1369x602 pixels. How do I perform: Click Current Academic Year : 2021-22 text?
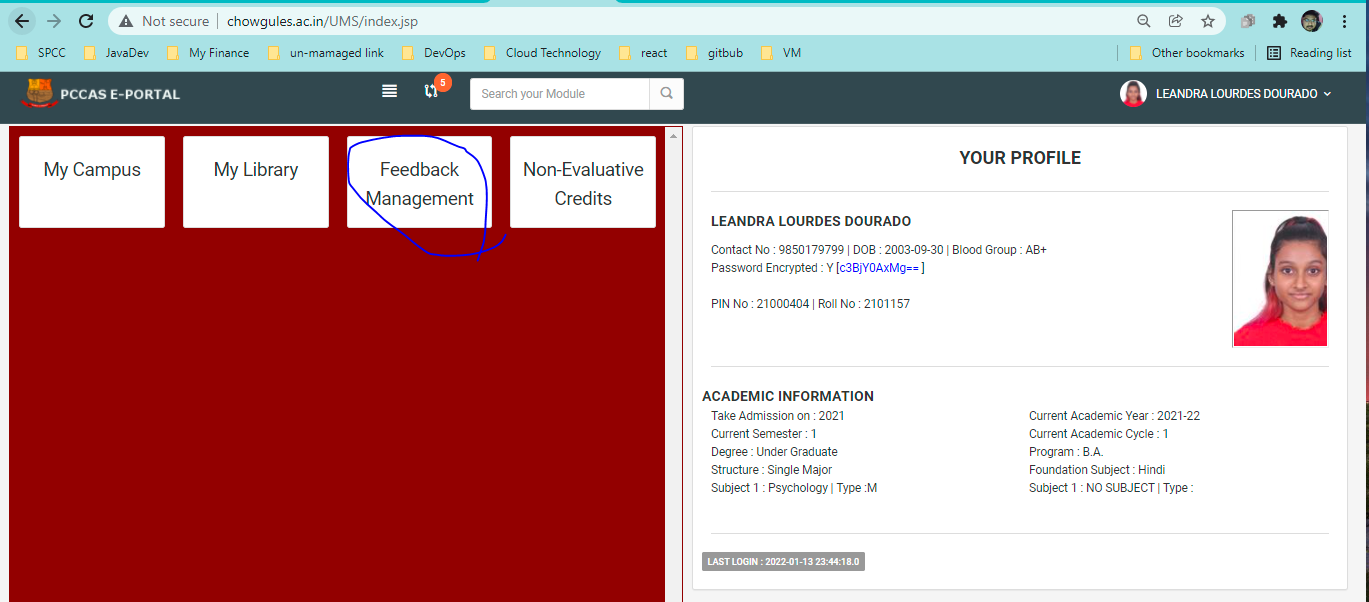point(1114,416)
